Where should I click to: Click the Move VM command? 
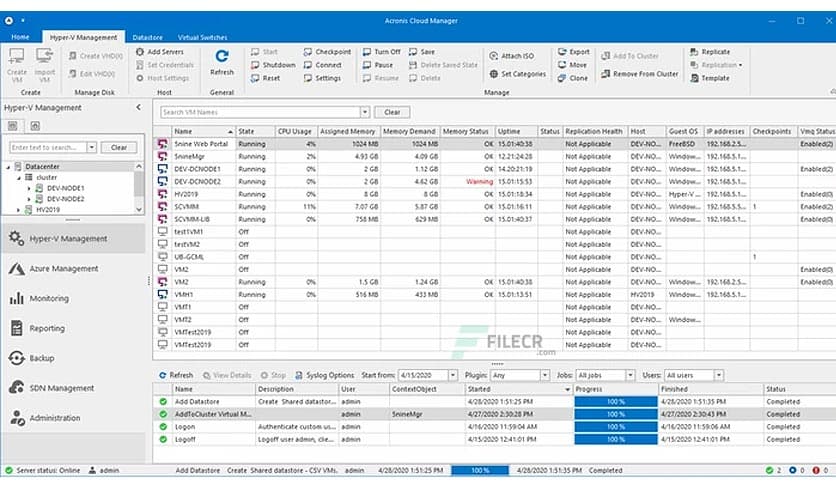(x=572, y=65)
